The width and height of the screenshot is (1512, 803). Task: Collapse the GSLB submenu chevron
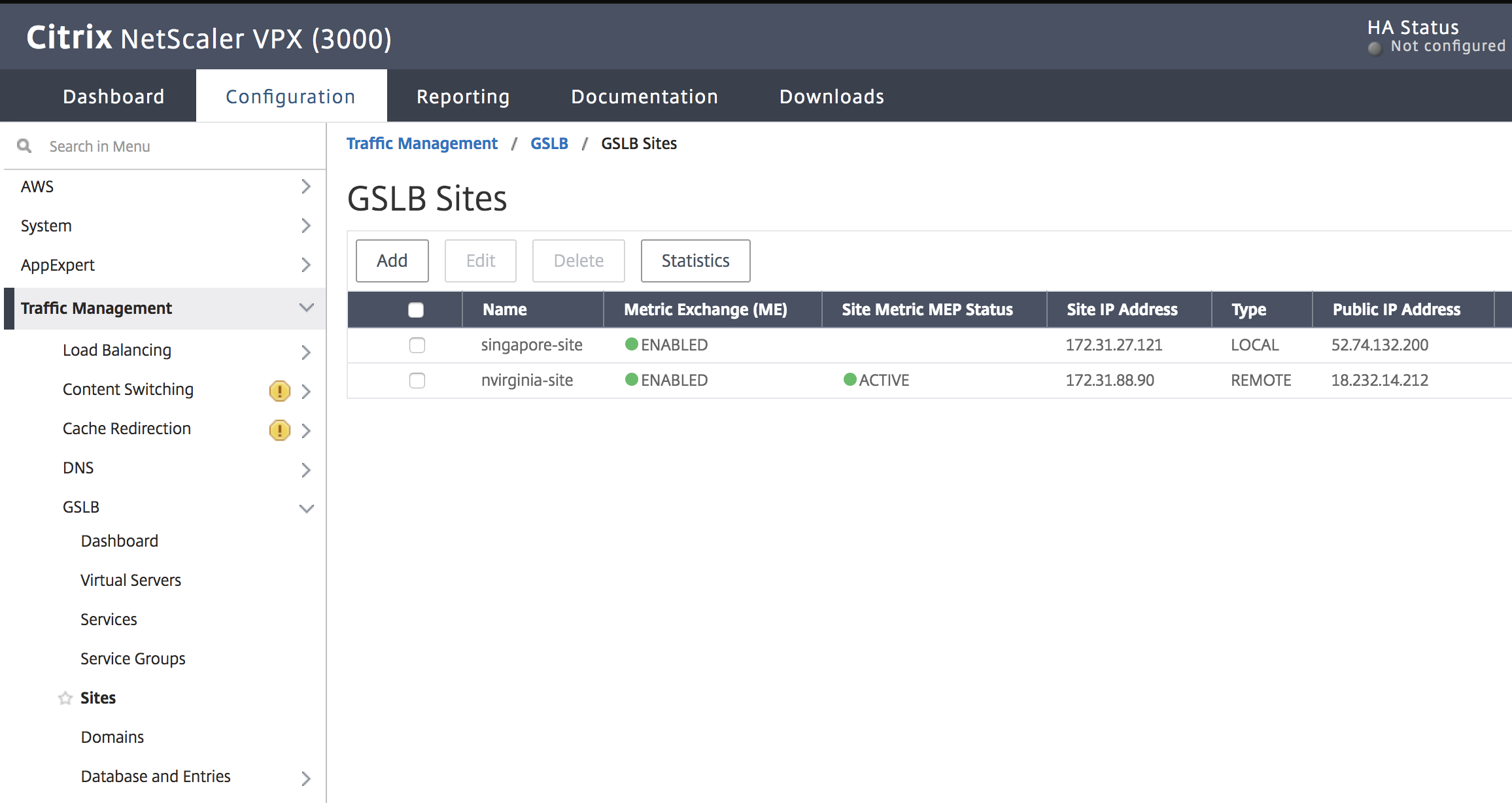click(x=306, y=508)
